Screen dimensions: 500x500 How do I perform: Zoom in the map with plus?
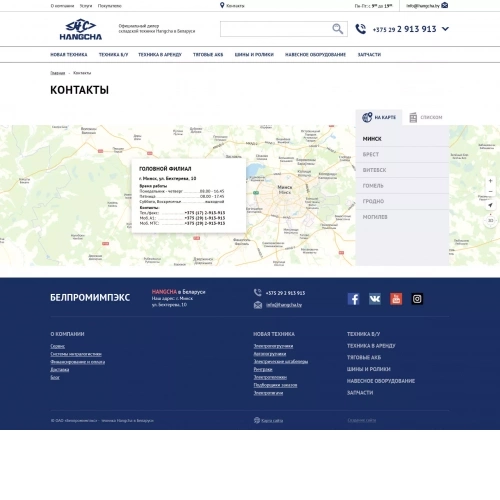click(490, 181)
